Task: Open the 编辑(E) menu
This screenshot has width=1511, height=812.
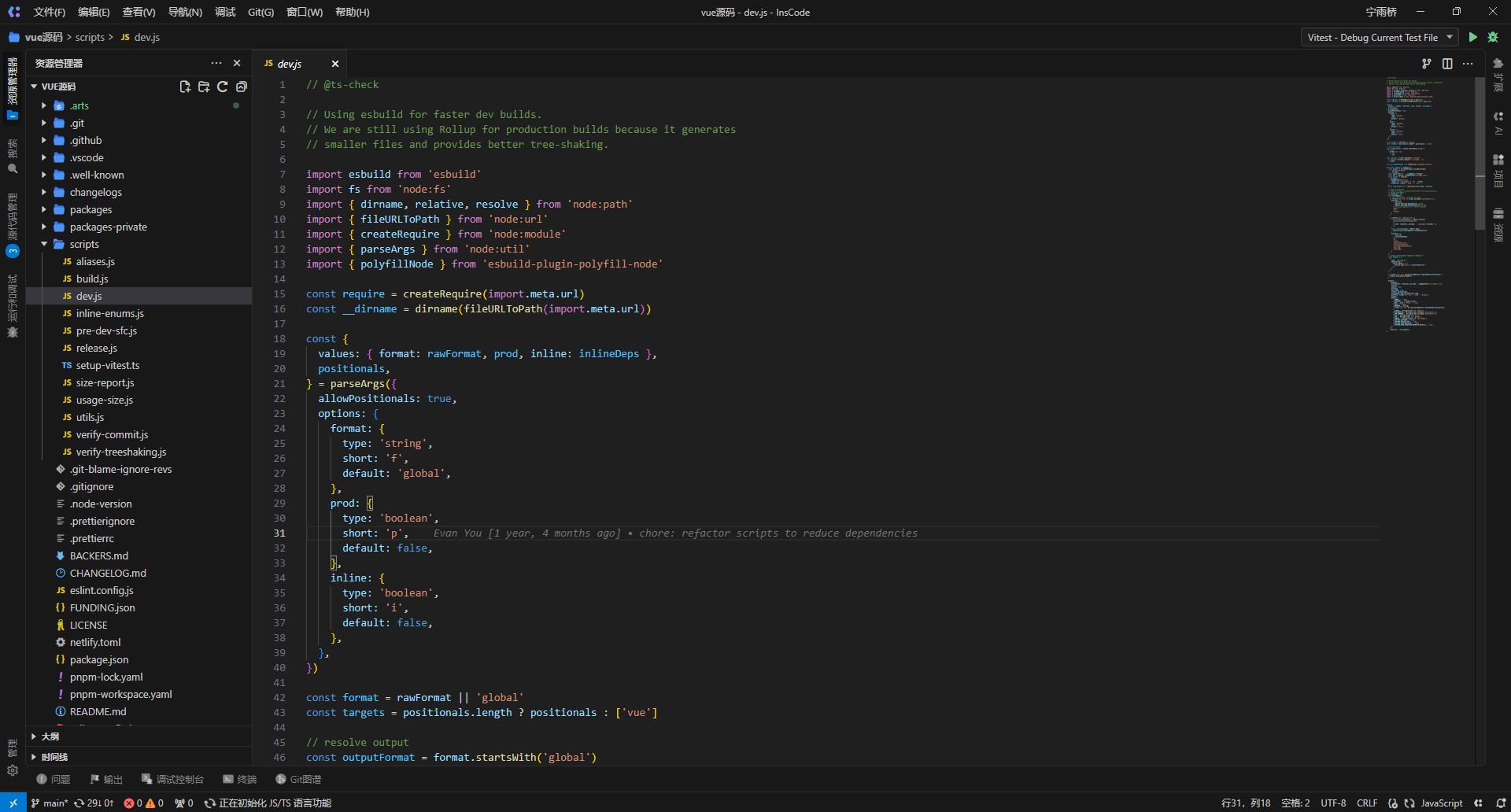Action: [x=94, y=12]
